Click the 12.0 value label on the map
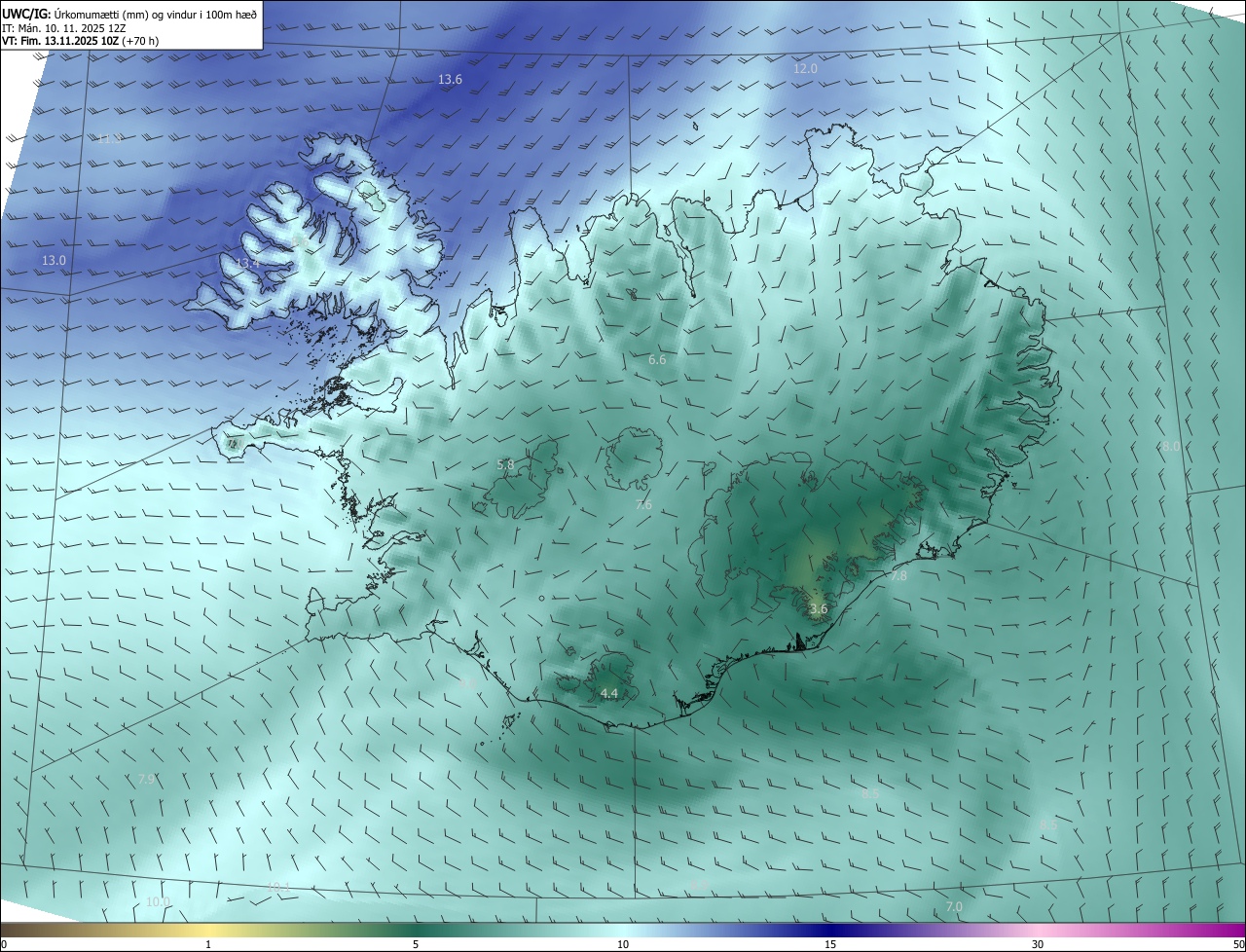The image size is (1246, 952). [805, 68]
